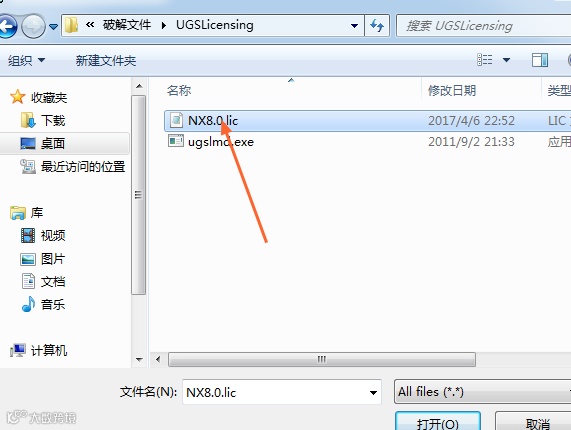
Task: Open the Organize (组织) menu
Action: tap(27, 60)
